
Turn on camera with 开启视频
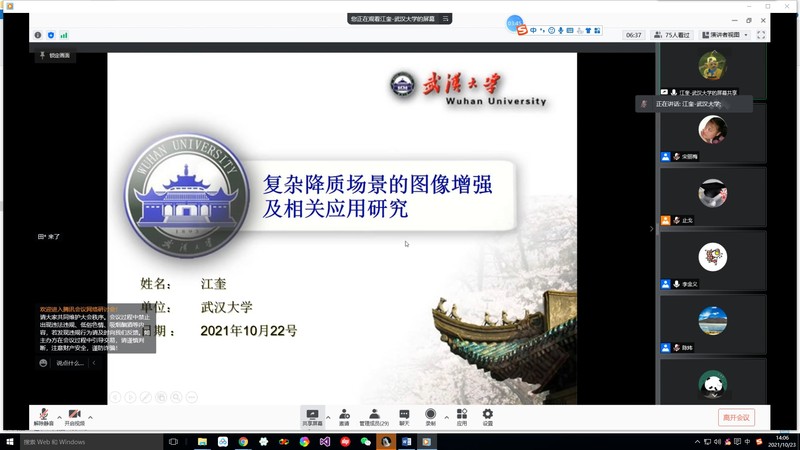[75, 416]
